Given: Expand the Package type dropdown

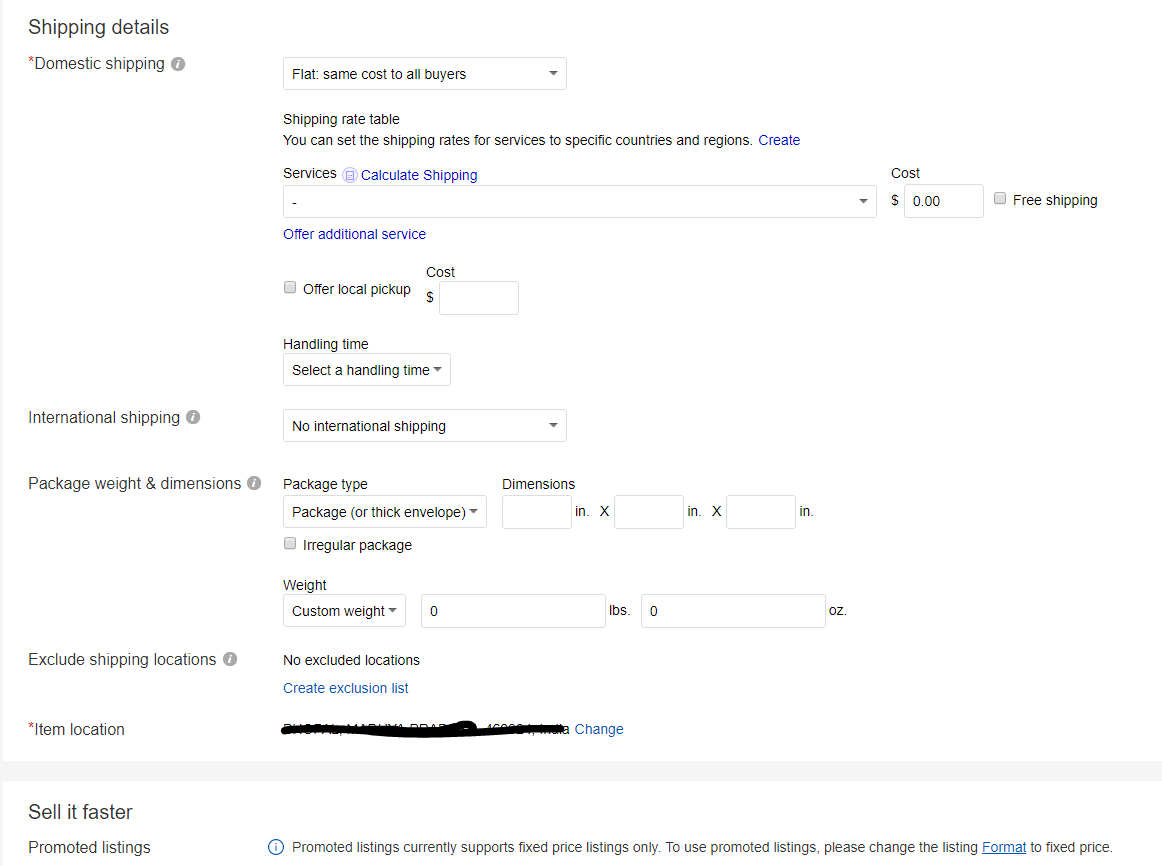Looking at the screenshot, I should click(x=384, y=512).
